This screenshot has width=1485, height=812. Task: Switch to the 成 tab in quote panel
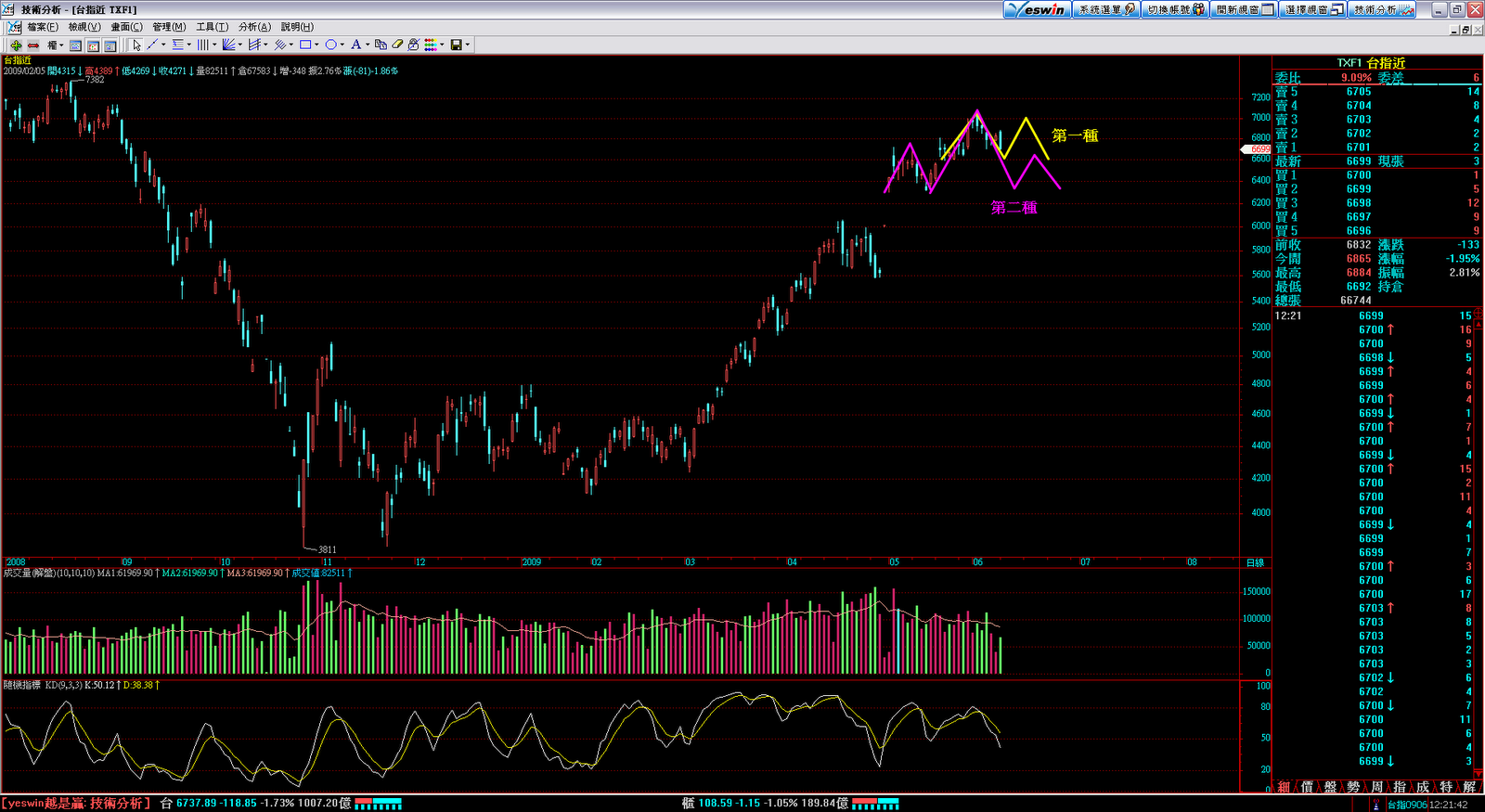pos(1423,787)
